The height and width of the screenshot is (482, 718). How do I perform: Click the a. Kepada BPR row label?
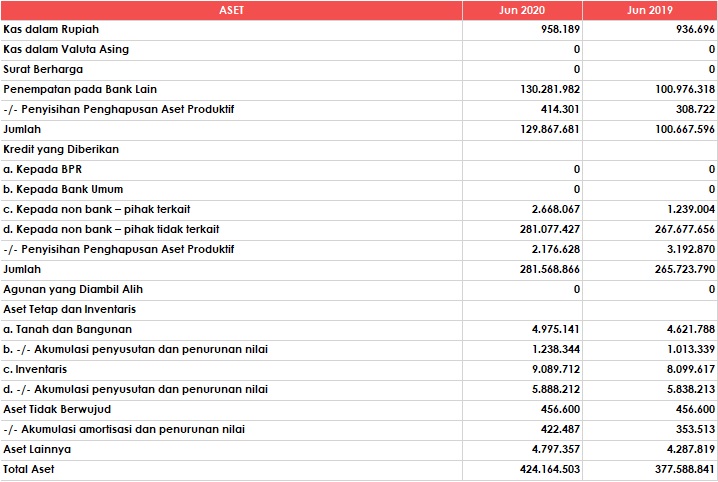click(43, 169)
